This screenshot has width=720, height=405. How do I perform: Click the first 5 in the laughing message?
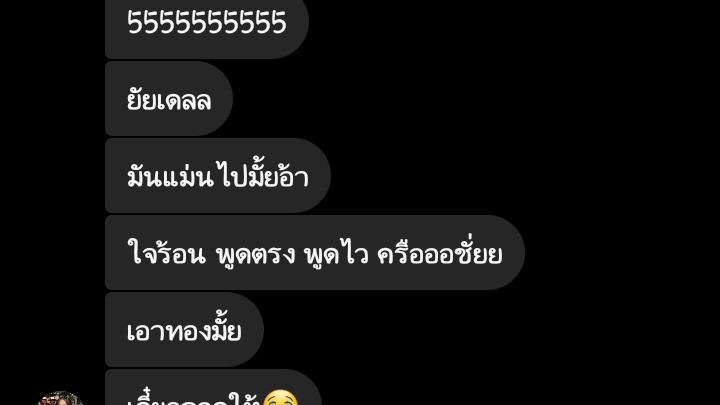135,23
